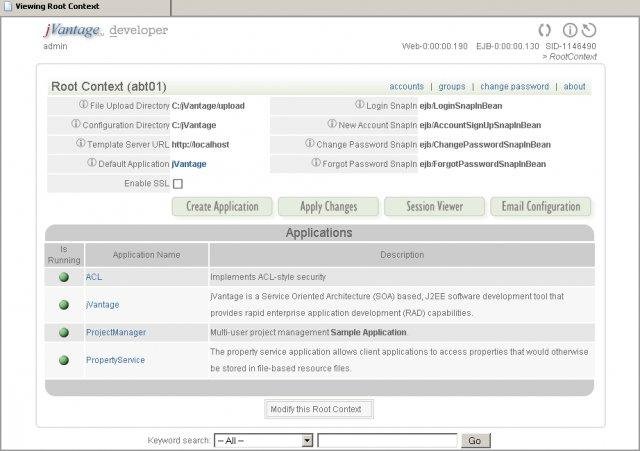Open the accounts link
This screenshot has width=640, height=451.
[406, 87]
